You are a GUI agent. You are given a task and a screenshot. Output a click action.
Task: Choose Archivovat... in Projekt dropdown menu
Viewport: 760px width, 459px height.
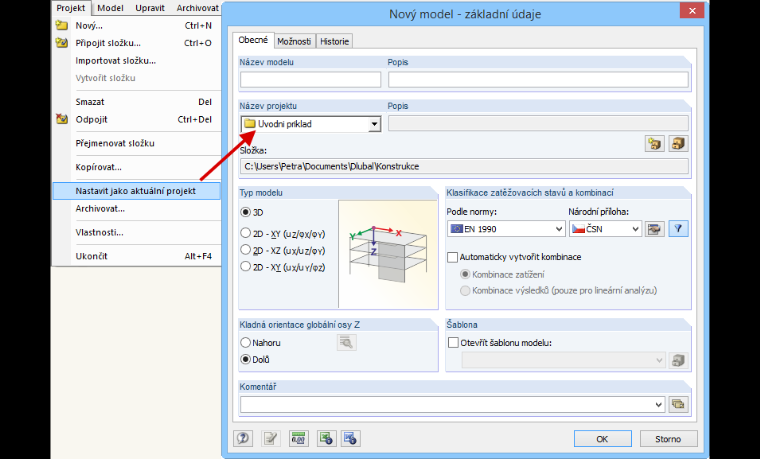[x=136, y=208]
